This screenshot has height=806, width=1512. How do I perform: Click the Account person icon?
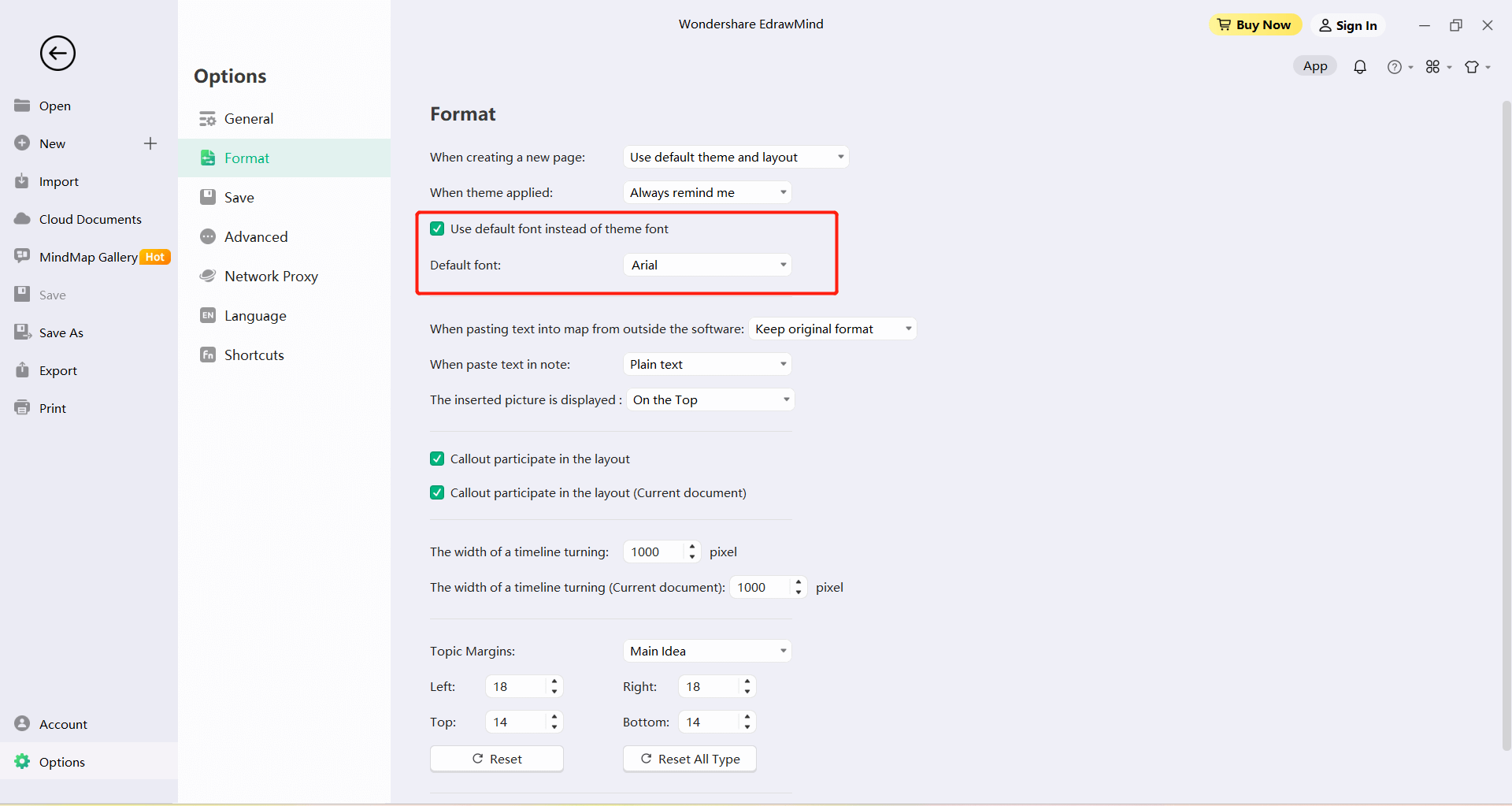pyautogui.click(x=22, y=723)
